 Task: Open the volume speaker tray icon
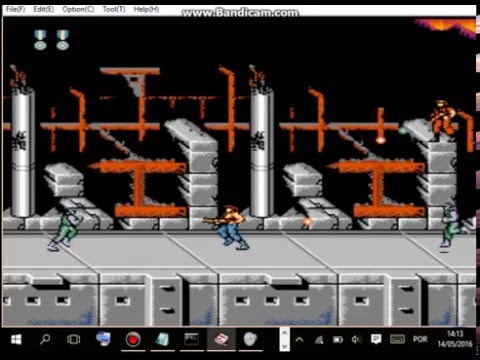[356, 340]
